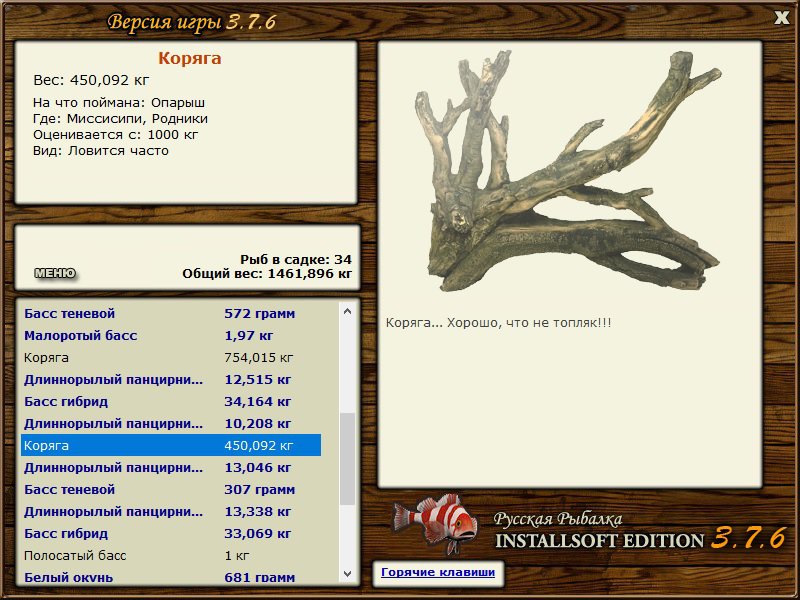Viewport: 800px width, 600px height.
Task: Select Малоротый басс 1,97 кг row
Action: pyautogui.click(x=171, y=335)
